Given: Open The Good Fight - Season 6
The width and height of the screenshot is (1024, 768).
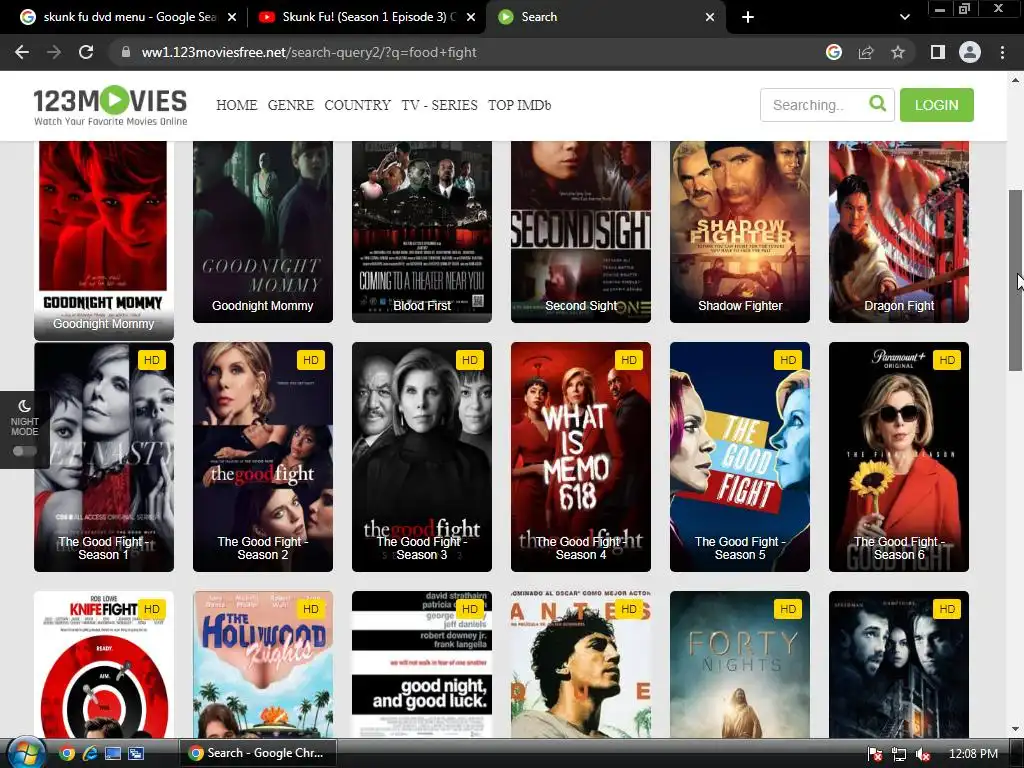Looking at the screenshot, I should [899, 456].
